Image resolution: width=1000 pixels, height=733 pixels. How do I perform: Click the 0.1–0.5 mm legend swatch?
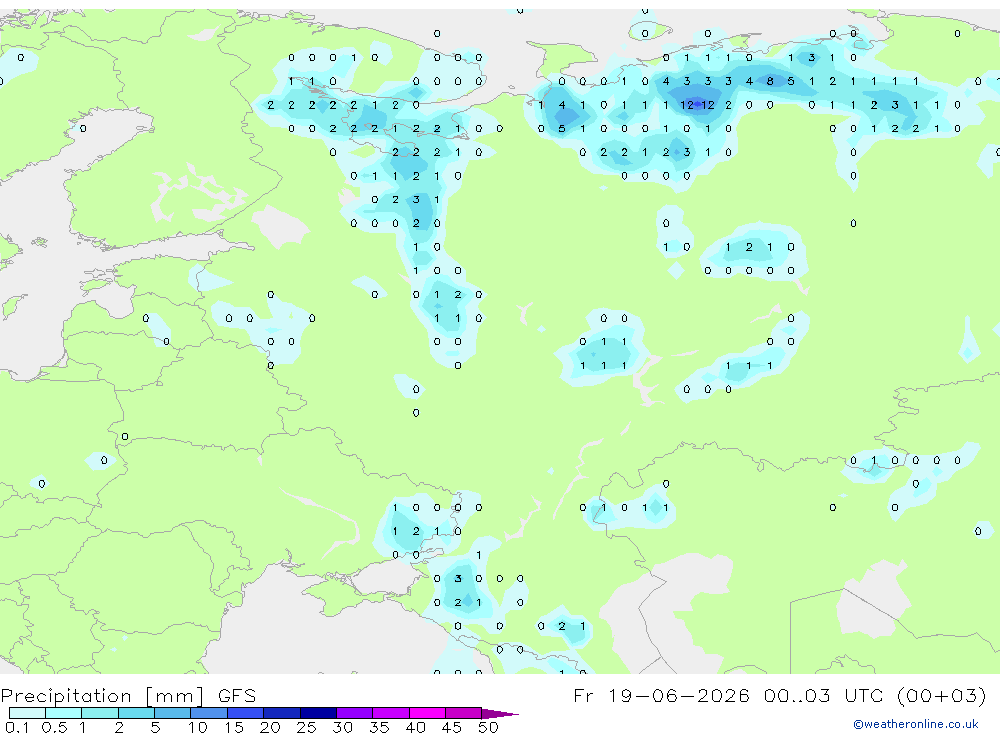(x=27, y=713)
